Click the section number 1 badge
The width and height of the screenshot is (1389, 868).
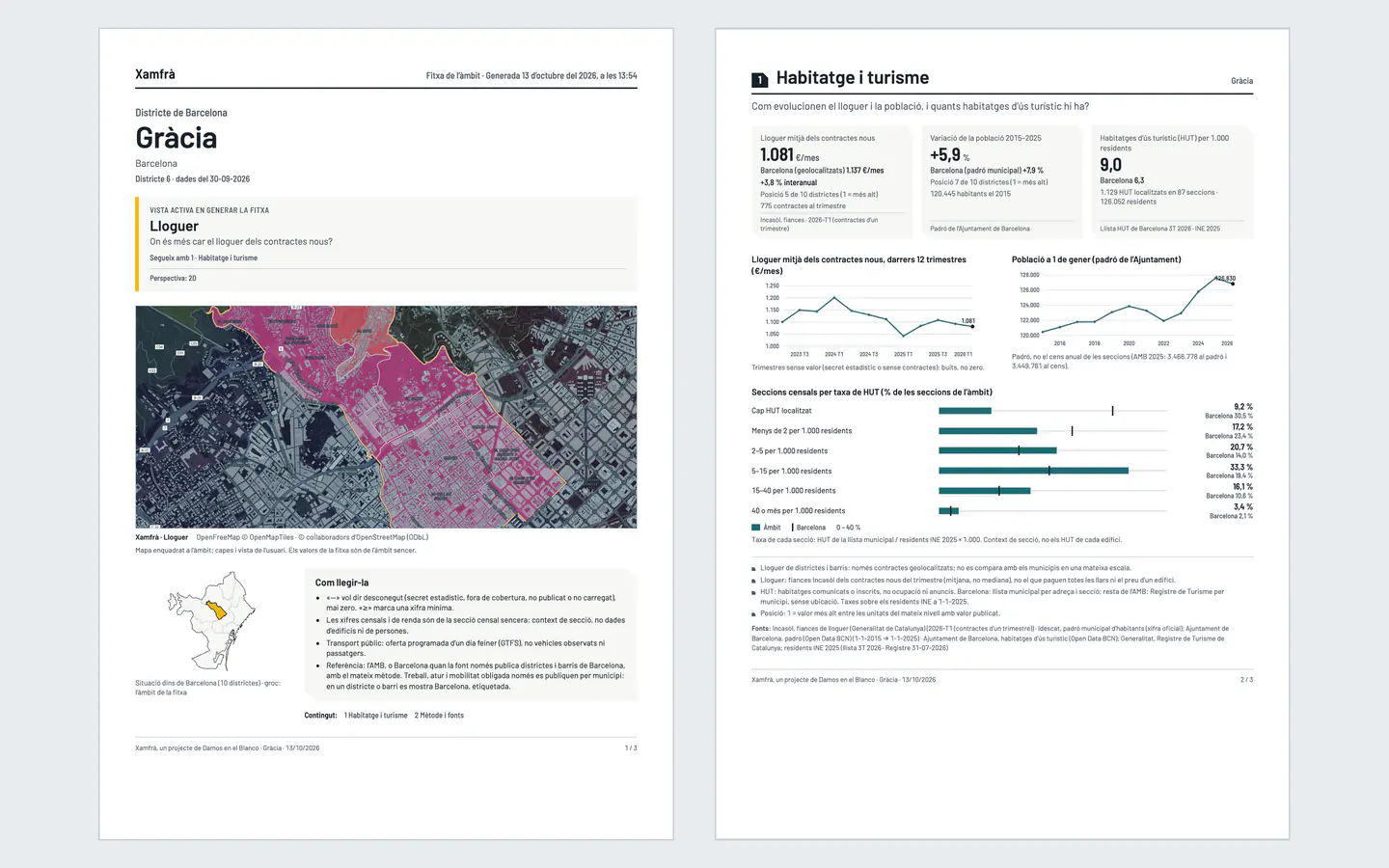click(x=759, y=80)
